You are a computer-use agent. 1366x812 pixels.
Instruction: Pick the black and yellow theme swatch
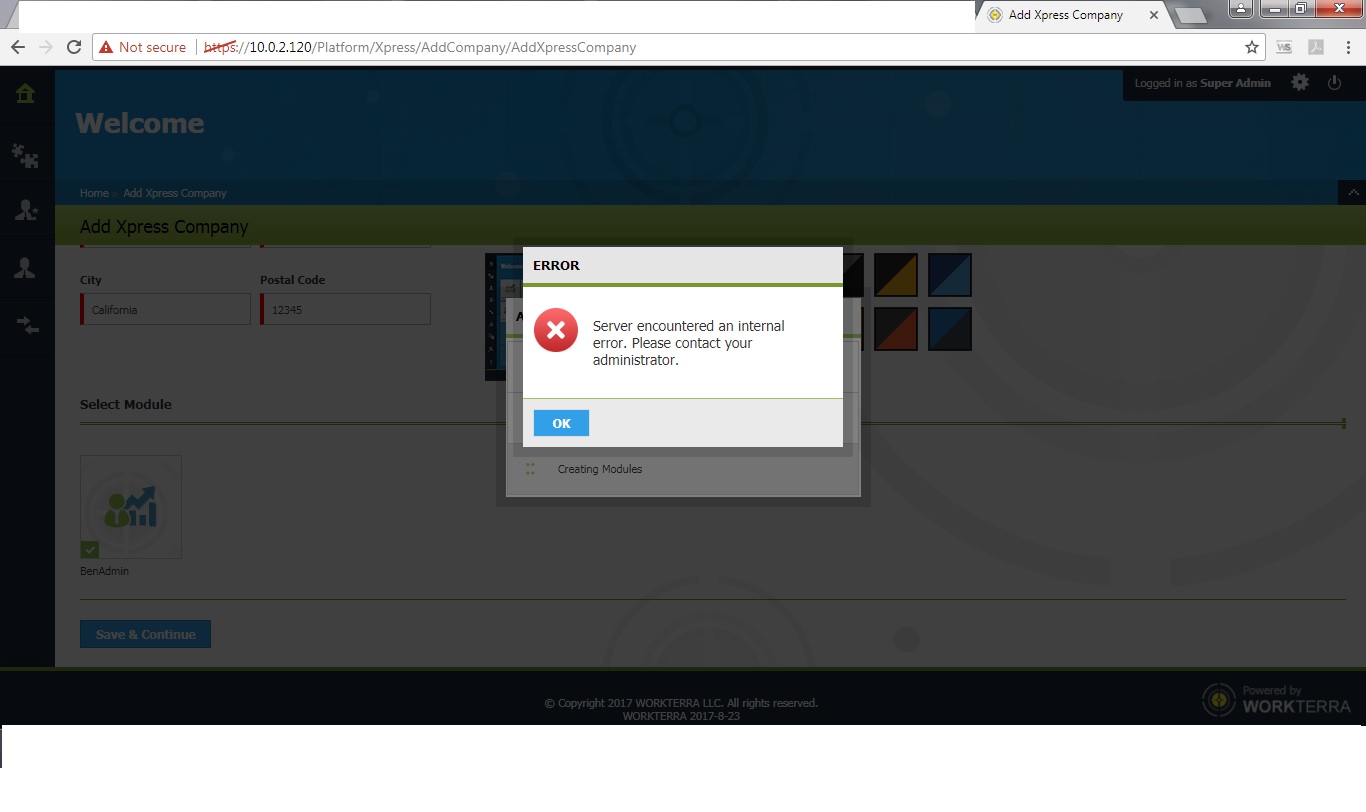tap(895, 275)
